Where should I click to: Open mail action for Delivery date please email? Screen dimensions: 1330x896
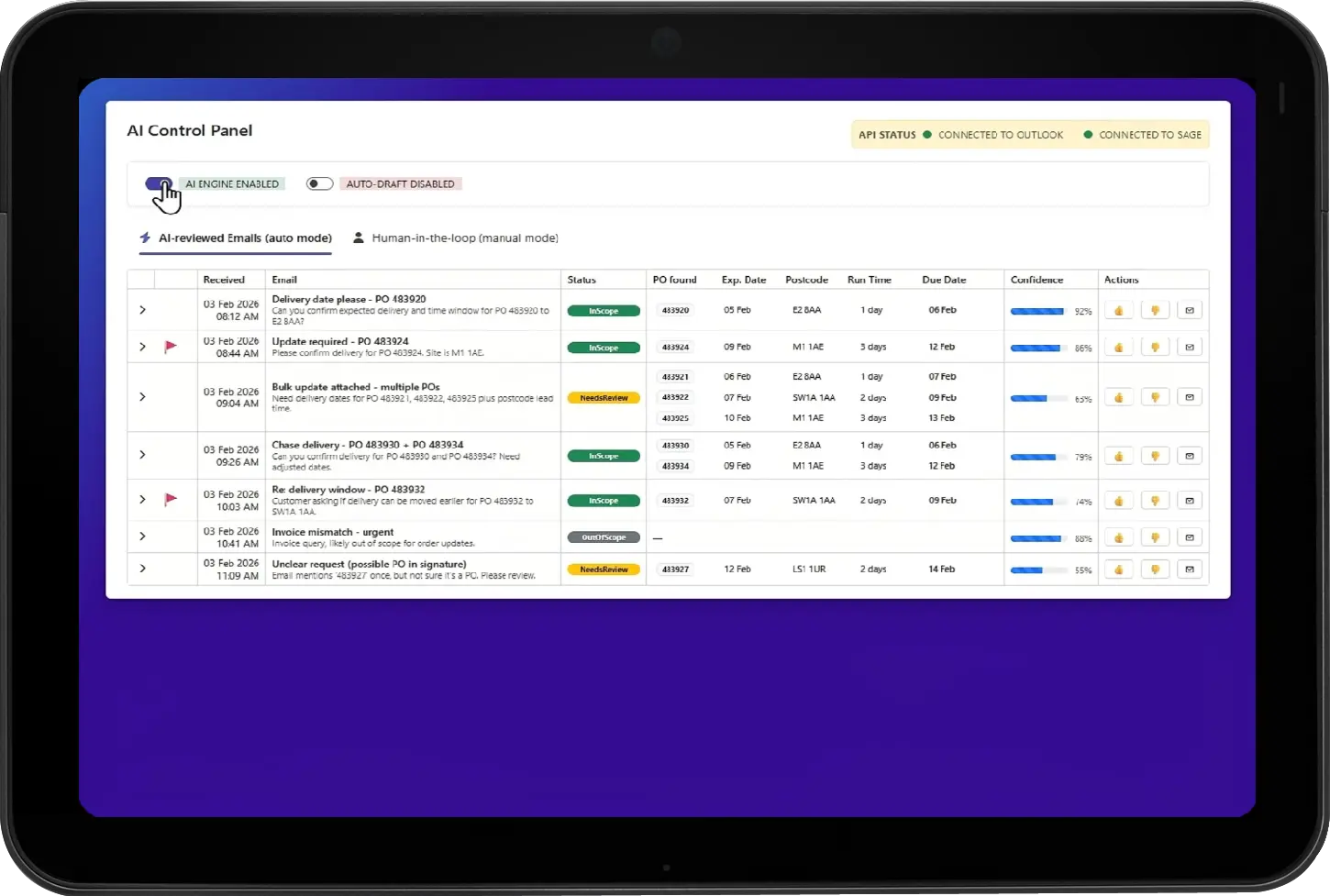click(1190, 311)
